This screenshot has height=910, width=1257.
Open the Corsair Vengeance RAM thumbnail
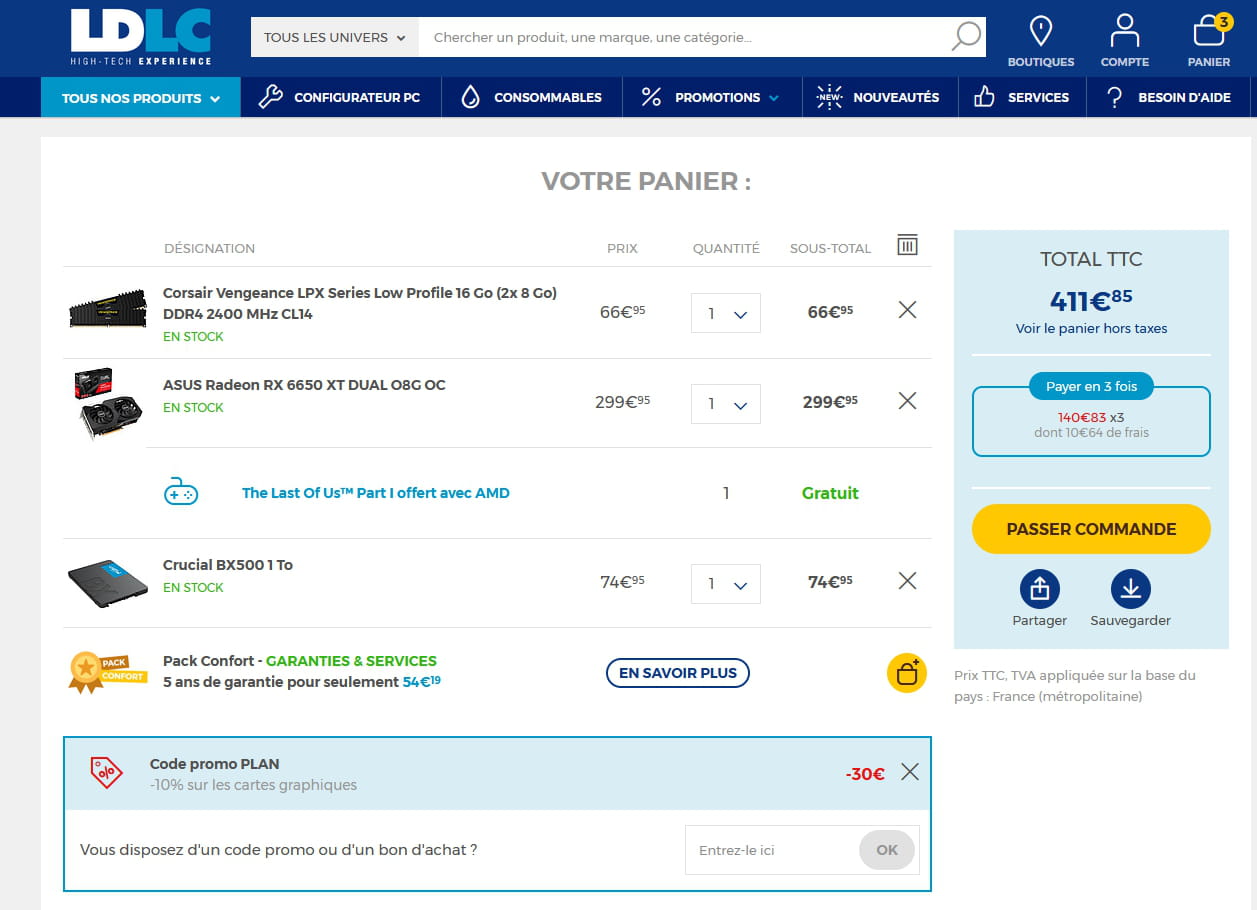tap(107, 309)
